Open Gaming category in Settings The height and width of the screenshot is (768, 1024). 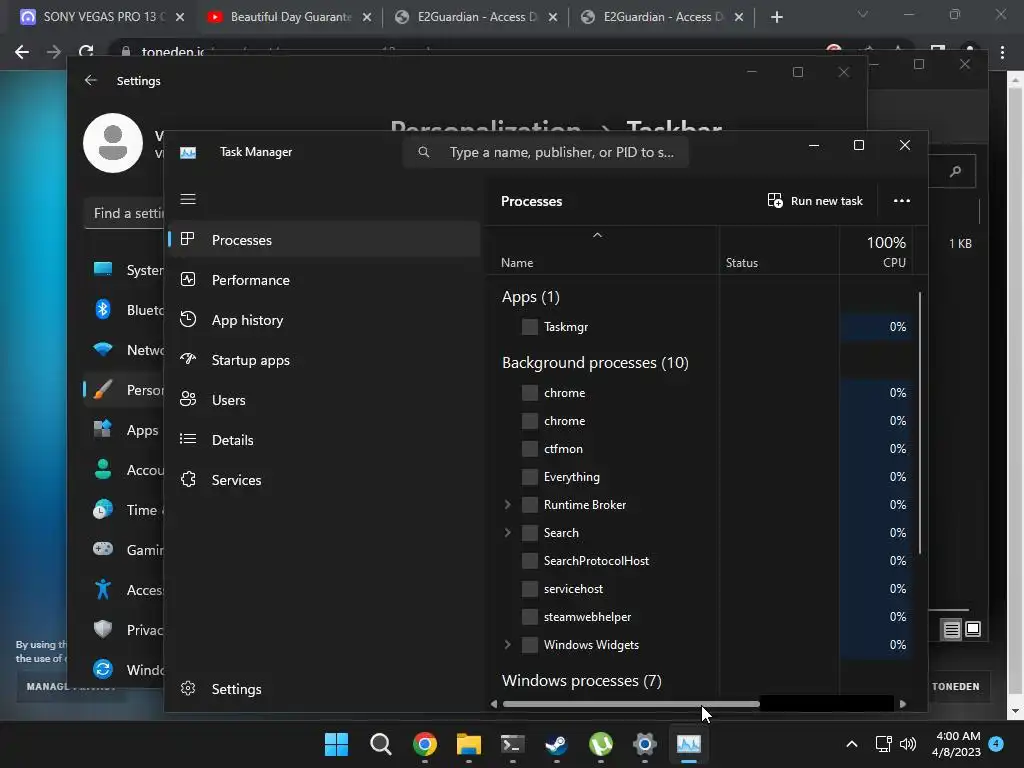(x=124, y=550)
